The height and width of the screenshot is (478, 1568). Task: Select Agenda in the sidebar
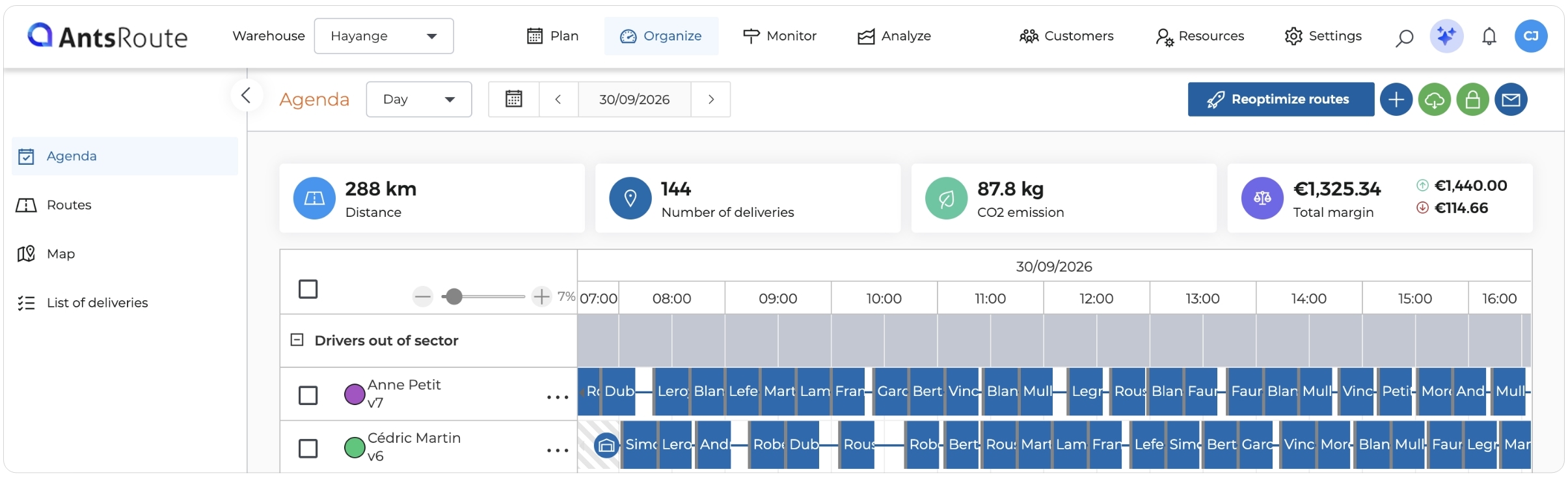coord(125,156)
